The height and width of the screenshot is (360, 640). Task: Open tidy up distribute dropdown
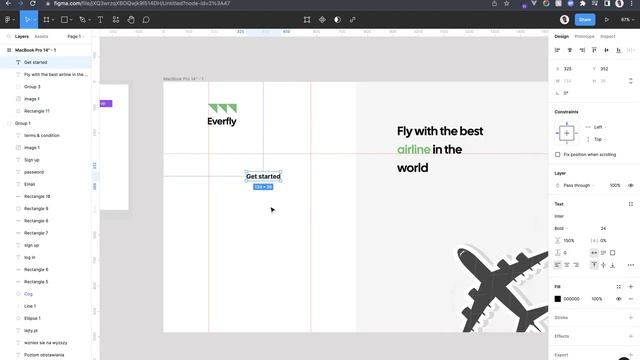(631, 50)
